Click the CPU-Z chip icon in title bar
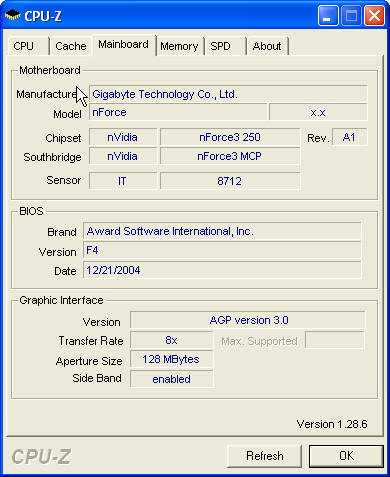 pos(12,16)
